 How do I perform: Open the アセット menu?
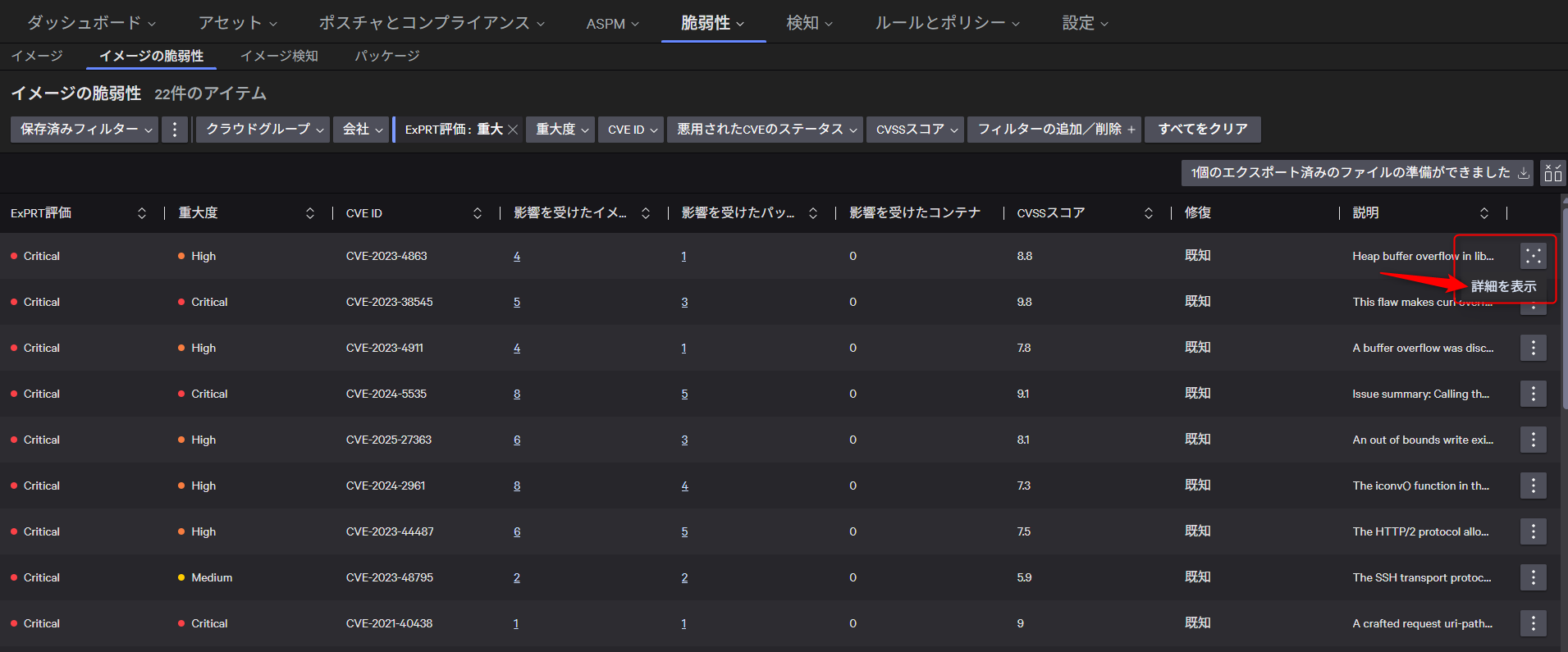tap(237, 23)
